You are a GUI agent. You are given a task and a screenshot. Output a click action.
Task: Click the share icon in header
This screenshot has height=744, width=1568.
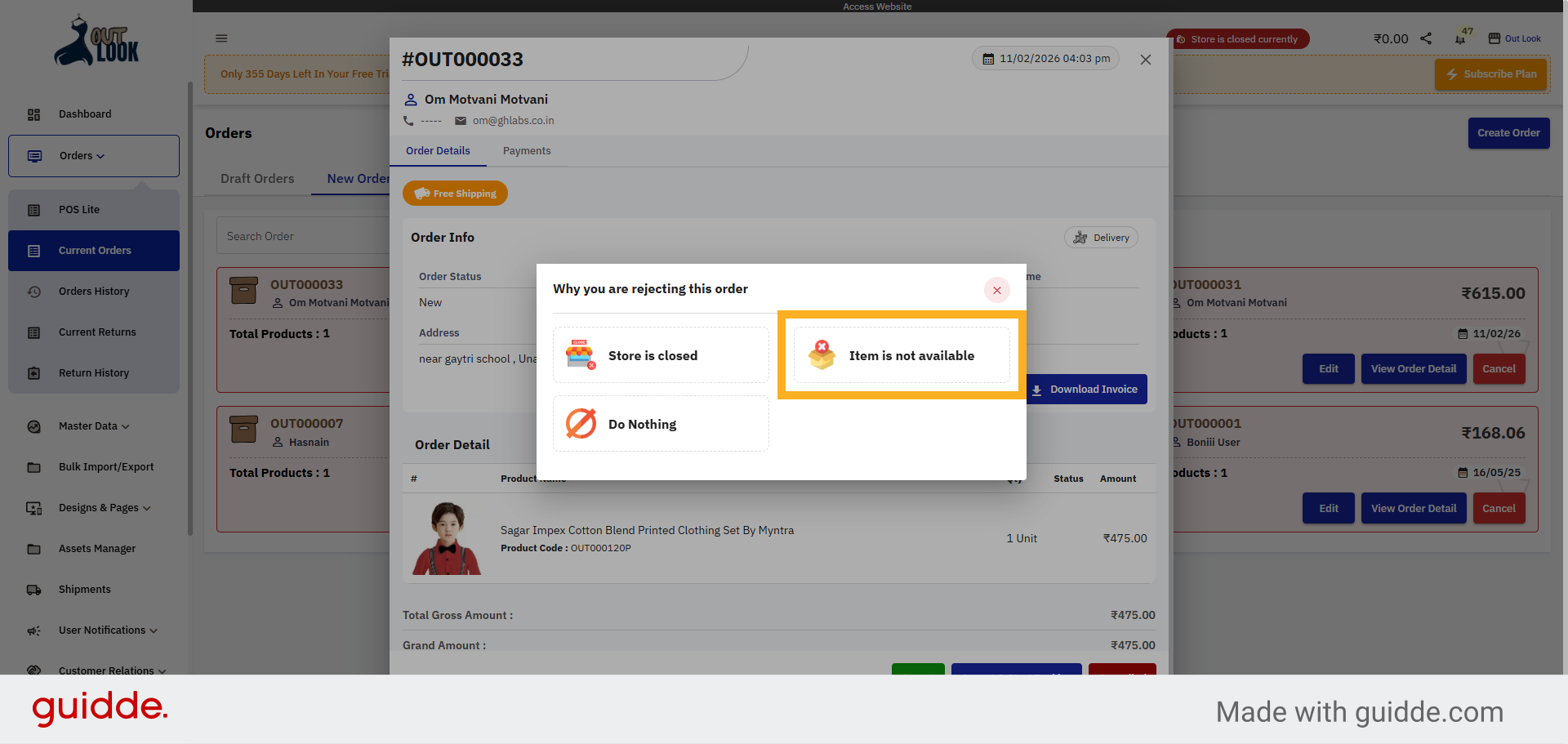[x=1426, y=38]
